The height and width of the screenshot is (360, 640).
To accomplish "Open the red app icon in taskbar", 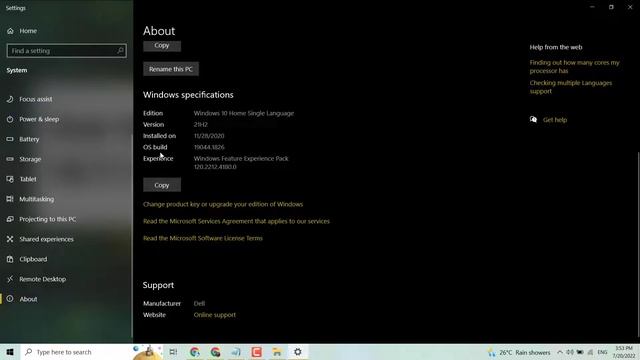I will 257,352.
